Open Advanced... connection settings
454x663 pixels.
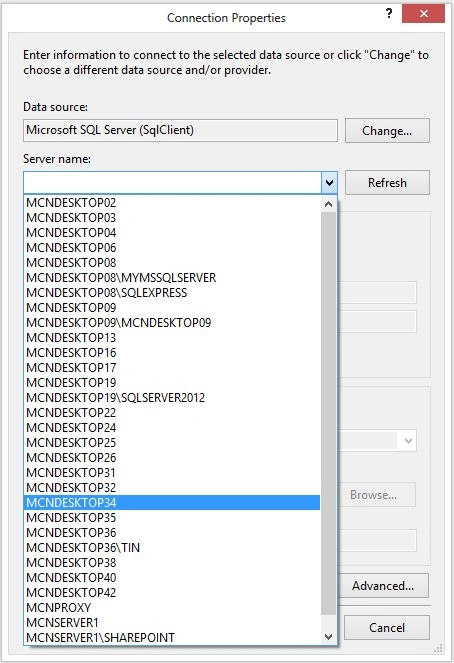click(x=383, y=586)
